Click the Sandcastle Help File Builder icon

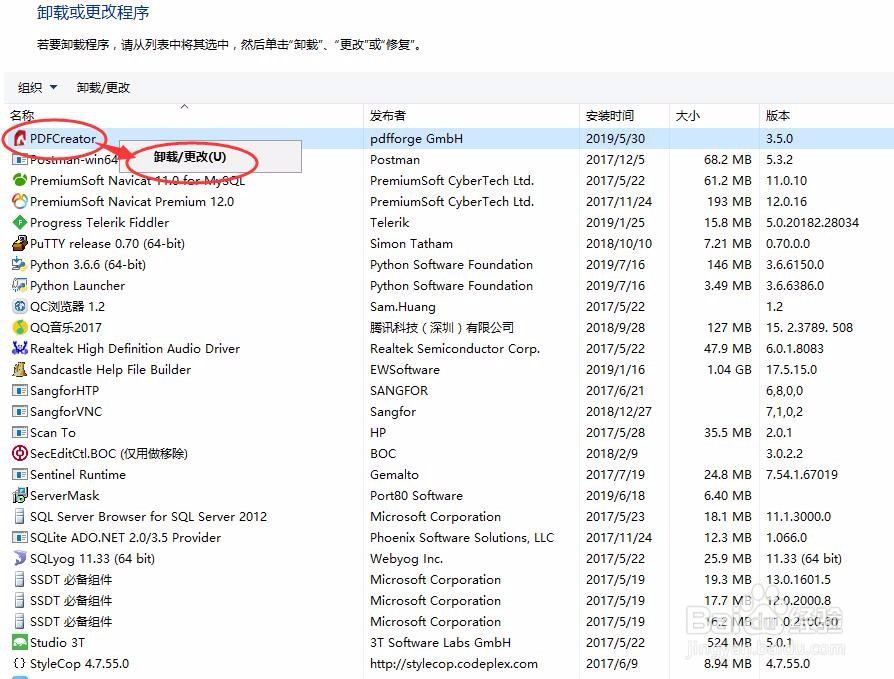click(20, 369)
